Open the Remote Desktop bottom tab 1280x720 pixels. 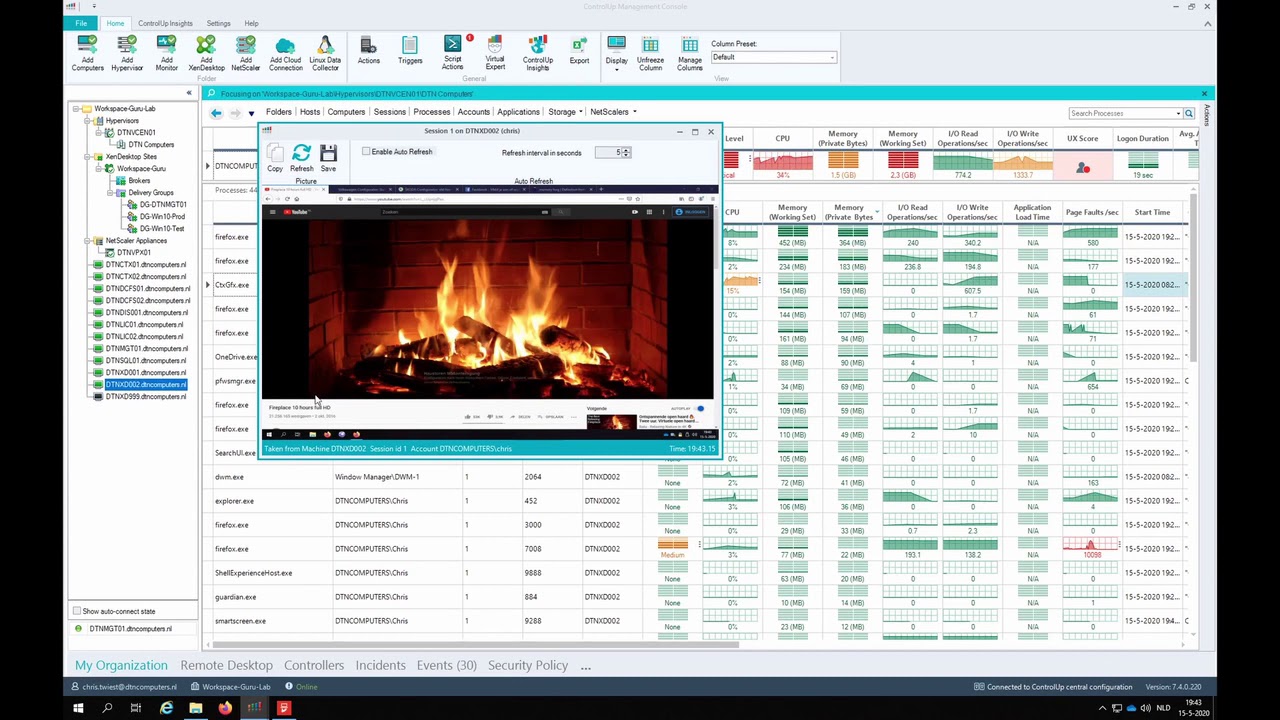[x=226, y=665]
